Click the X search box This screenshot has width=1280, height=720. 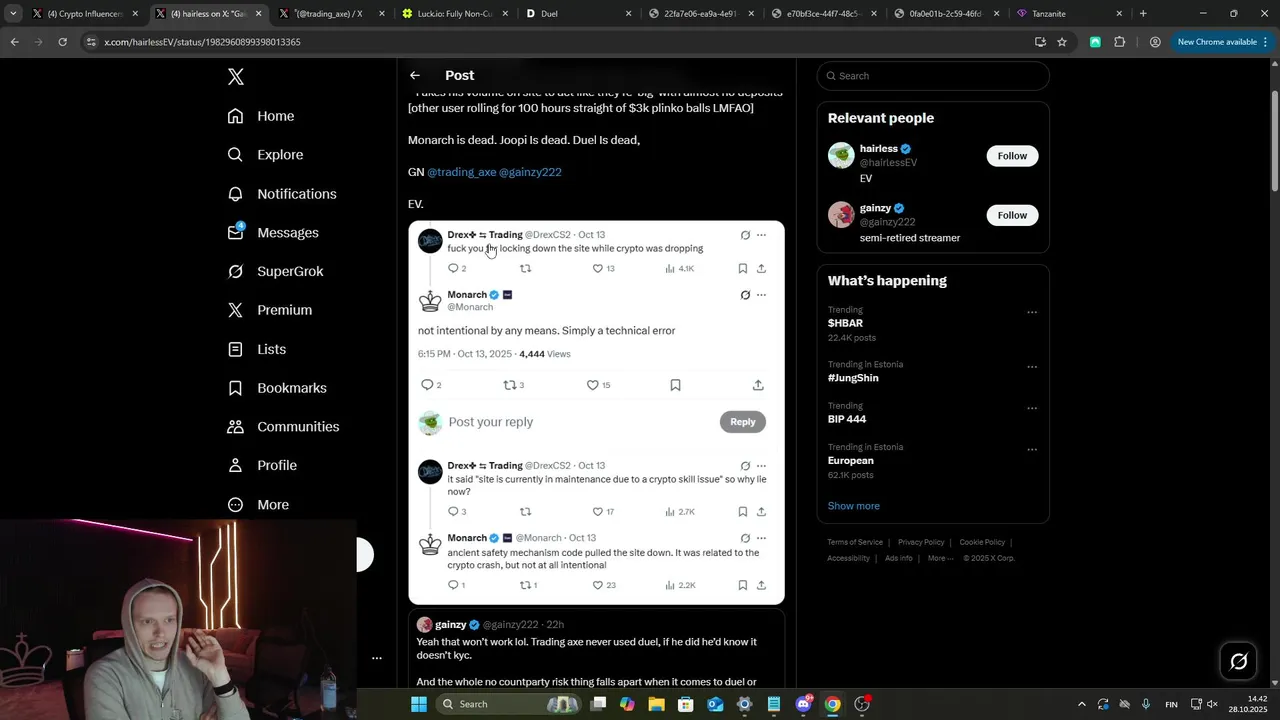tap(933, 76)
